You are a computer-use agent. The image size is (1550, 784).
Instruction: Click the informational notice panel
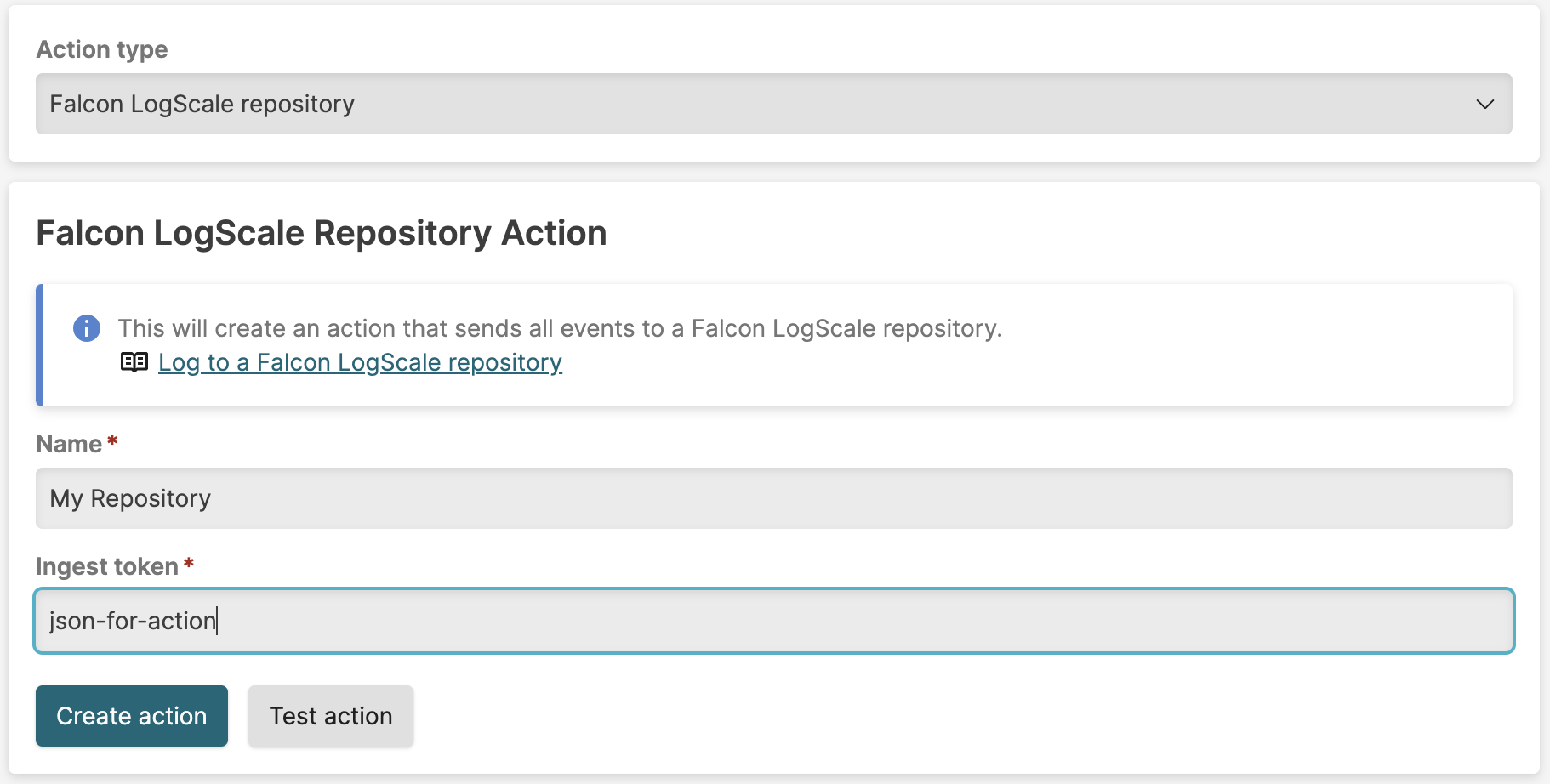click(766, 344)
